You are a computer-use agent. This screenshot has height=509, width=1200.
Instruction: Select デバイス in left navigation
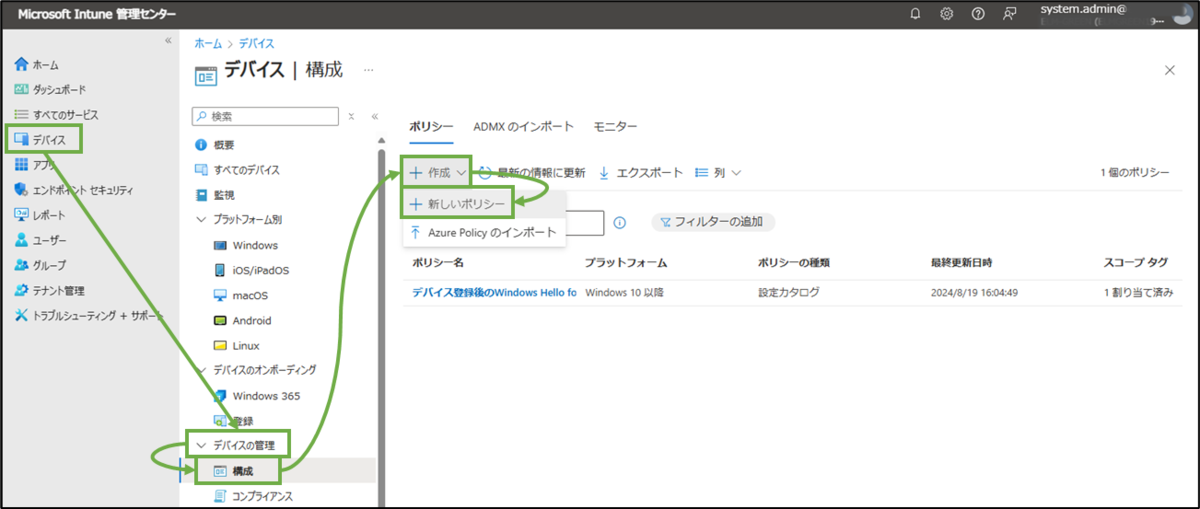(41, 139)
